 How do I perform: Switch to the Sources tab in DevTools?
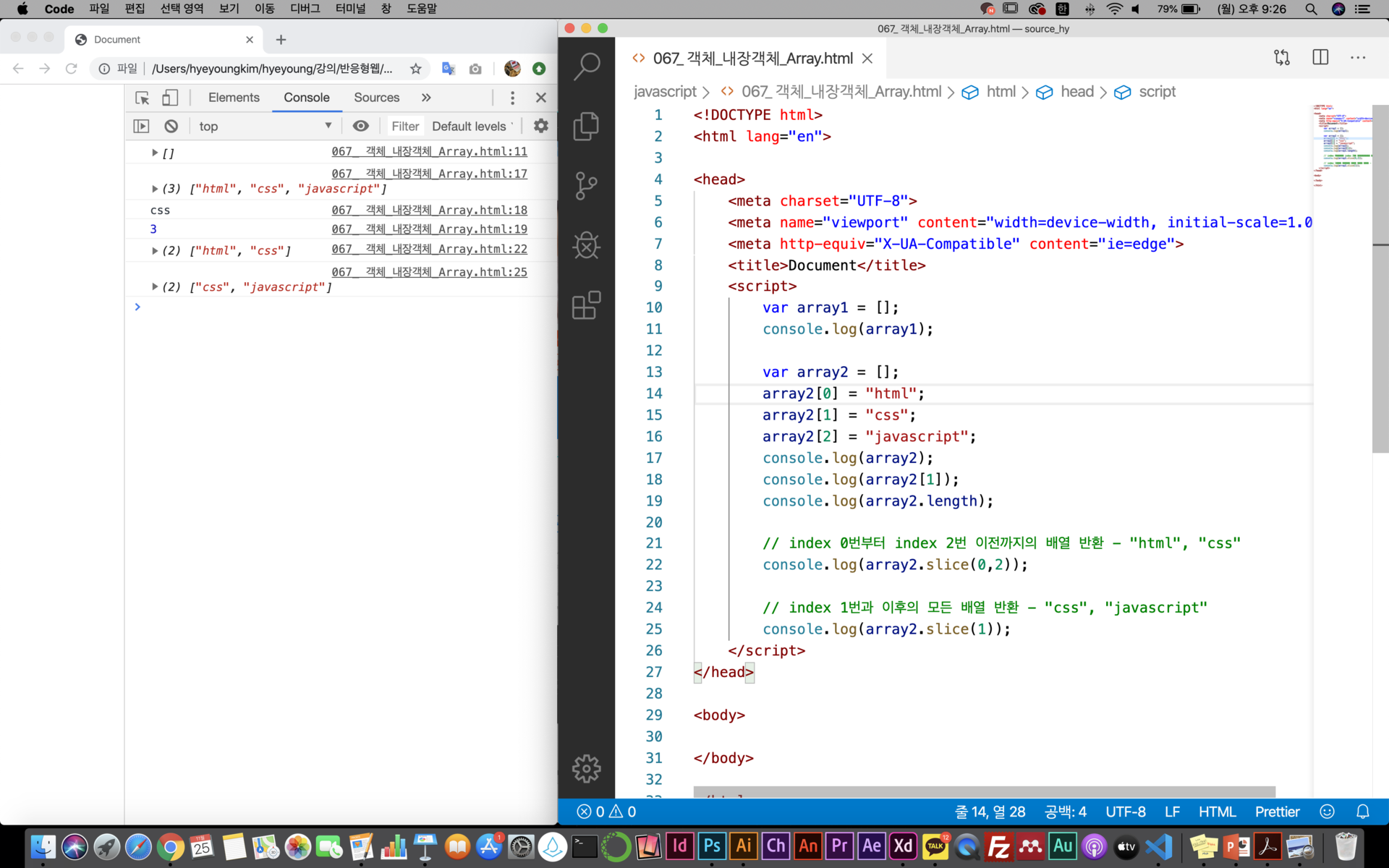pyautogui.click(x=376, y=98)
